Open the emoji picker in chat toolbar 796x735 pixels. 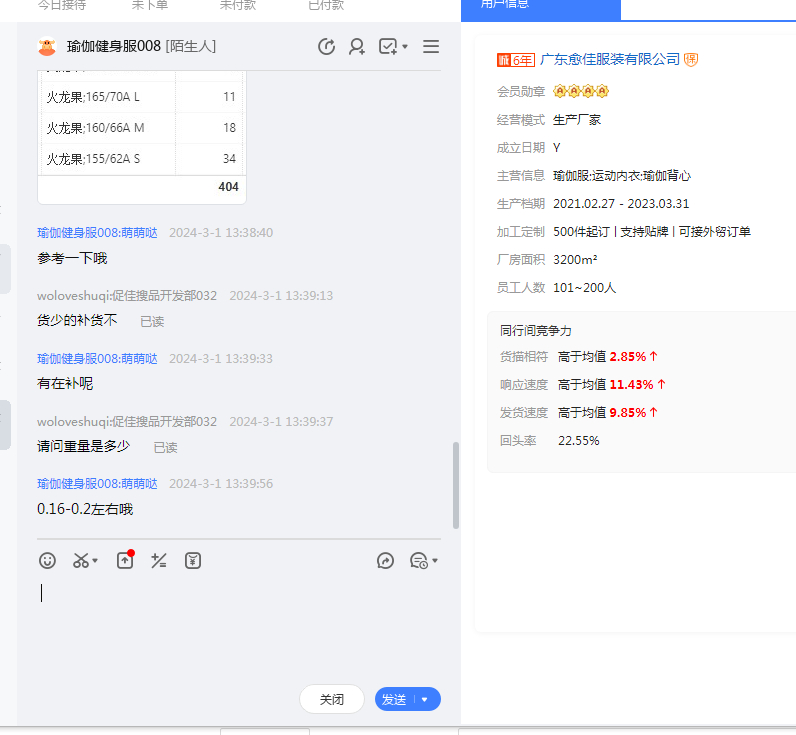click(x=47, y=561)
